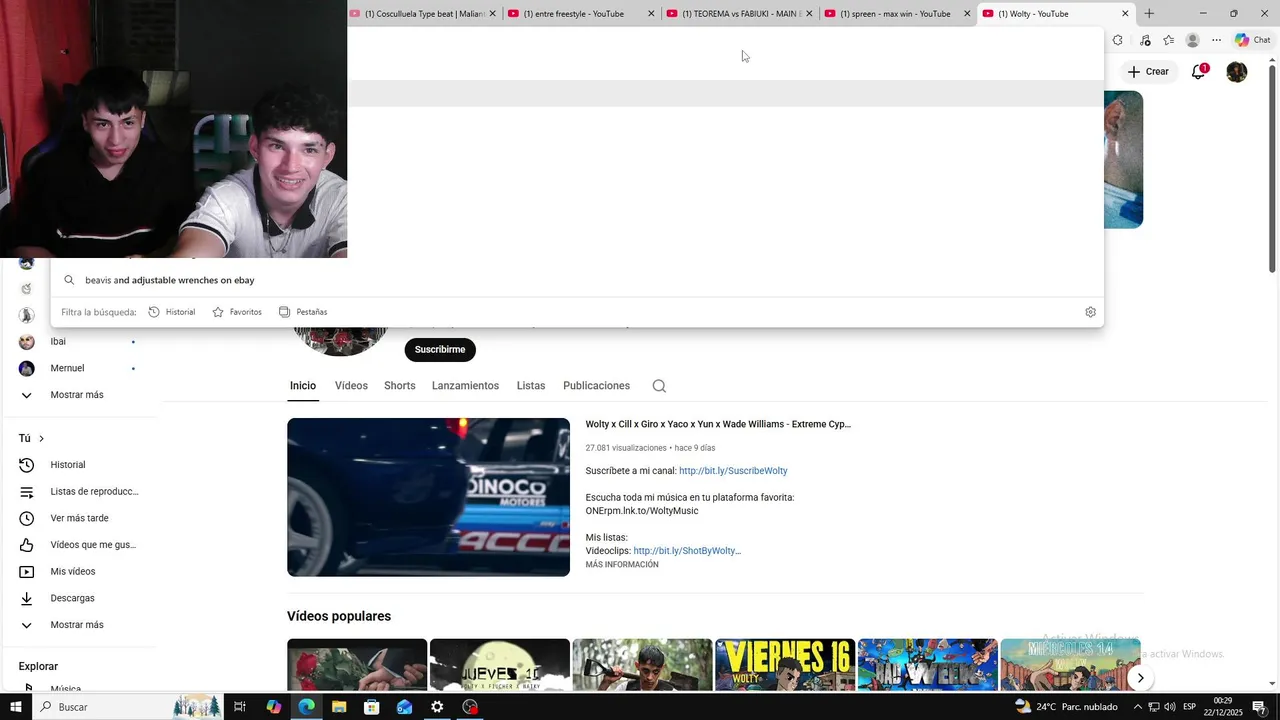Filter suggestions by Favoritos
1280x720 pixels.
237,312
